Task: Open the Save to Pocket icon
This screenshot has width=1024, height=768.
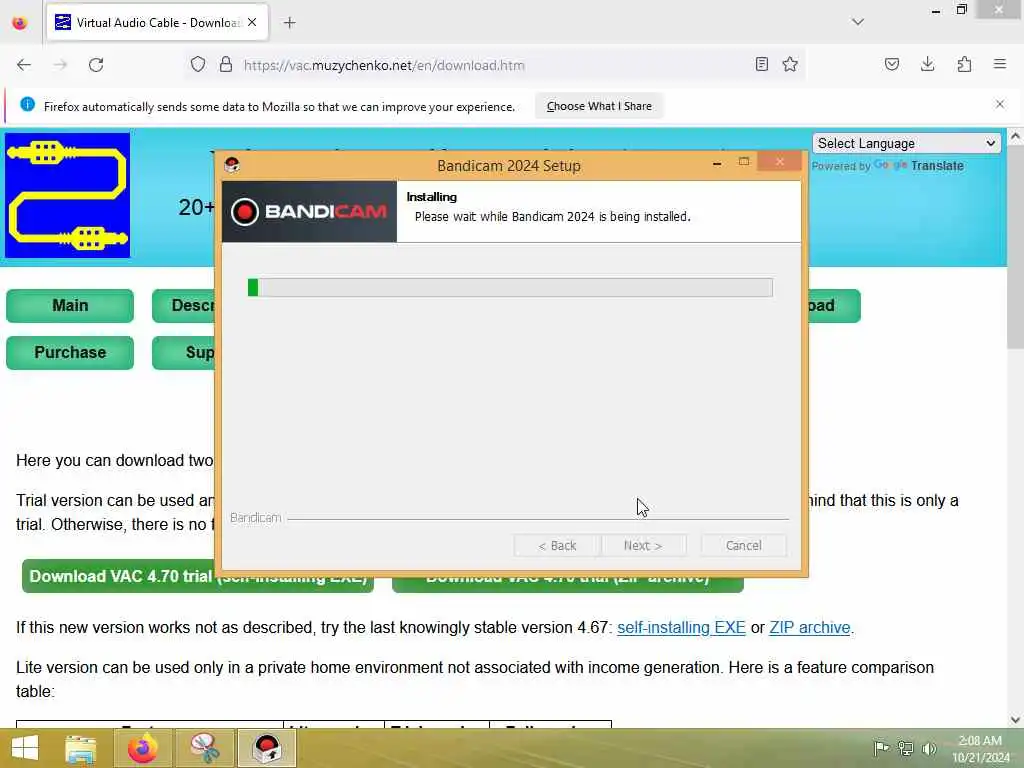Action: [x=891, y=64]
